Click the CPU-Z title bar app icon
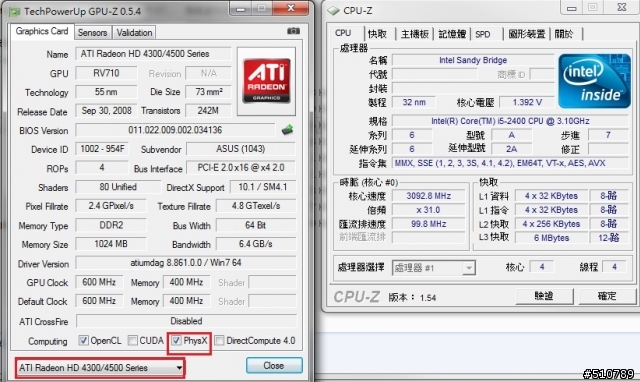 point(333,11)
